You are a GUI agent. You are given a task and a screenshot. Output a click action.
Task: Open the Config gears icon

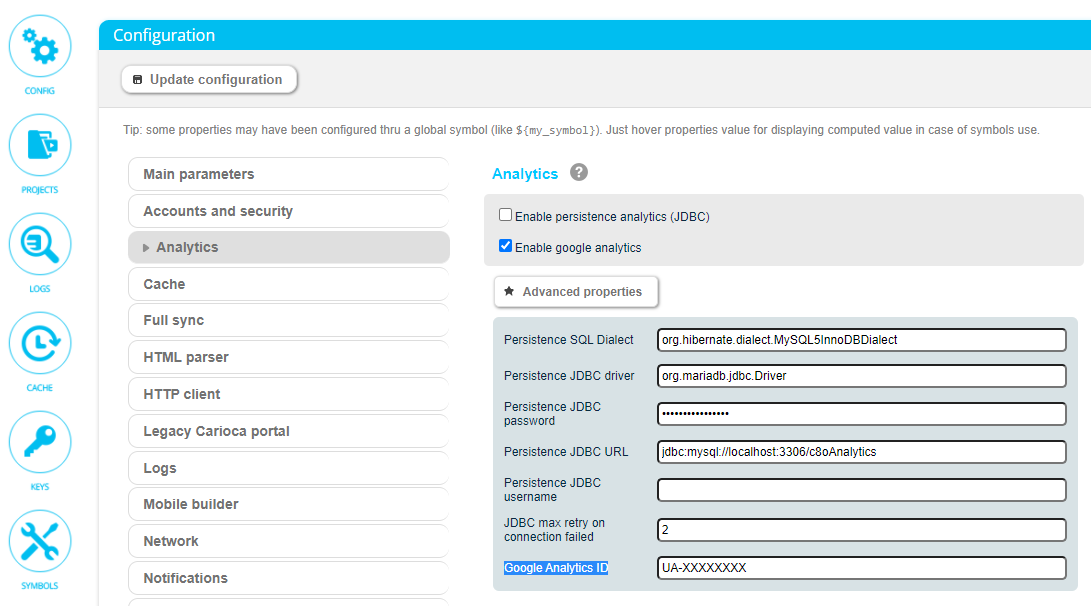40,46
